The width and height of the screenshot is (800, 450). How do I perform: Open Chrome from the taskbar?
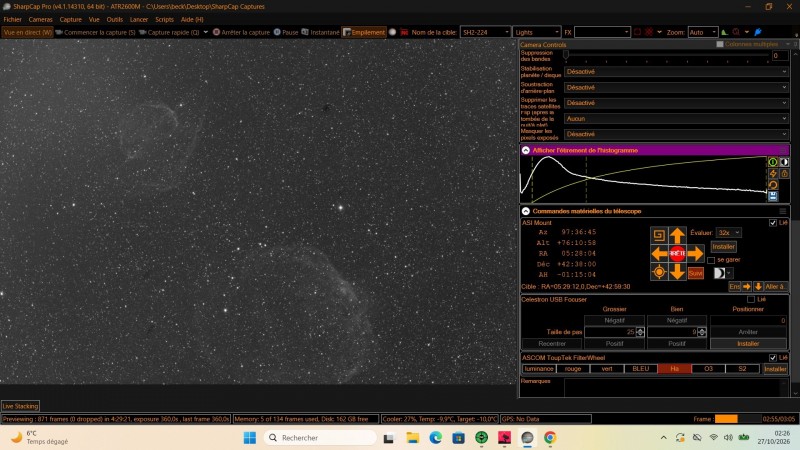pyautogui.click(x=549, y=438)
